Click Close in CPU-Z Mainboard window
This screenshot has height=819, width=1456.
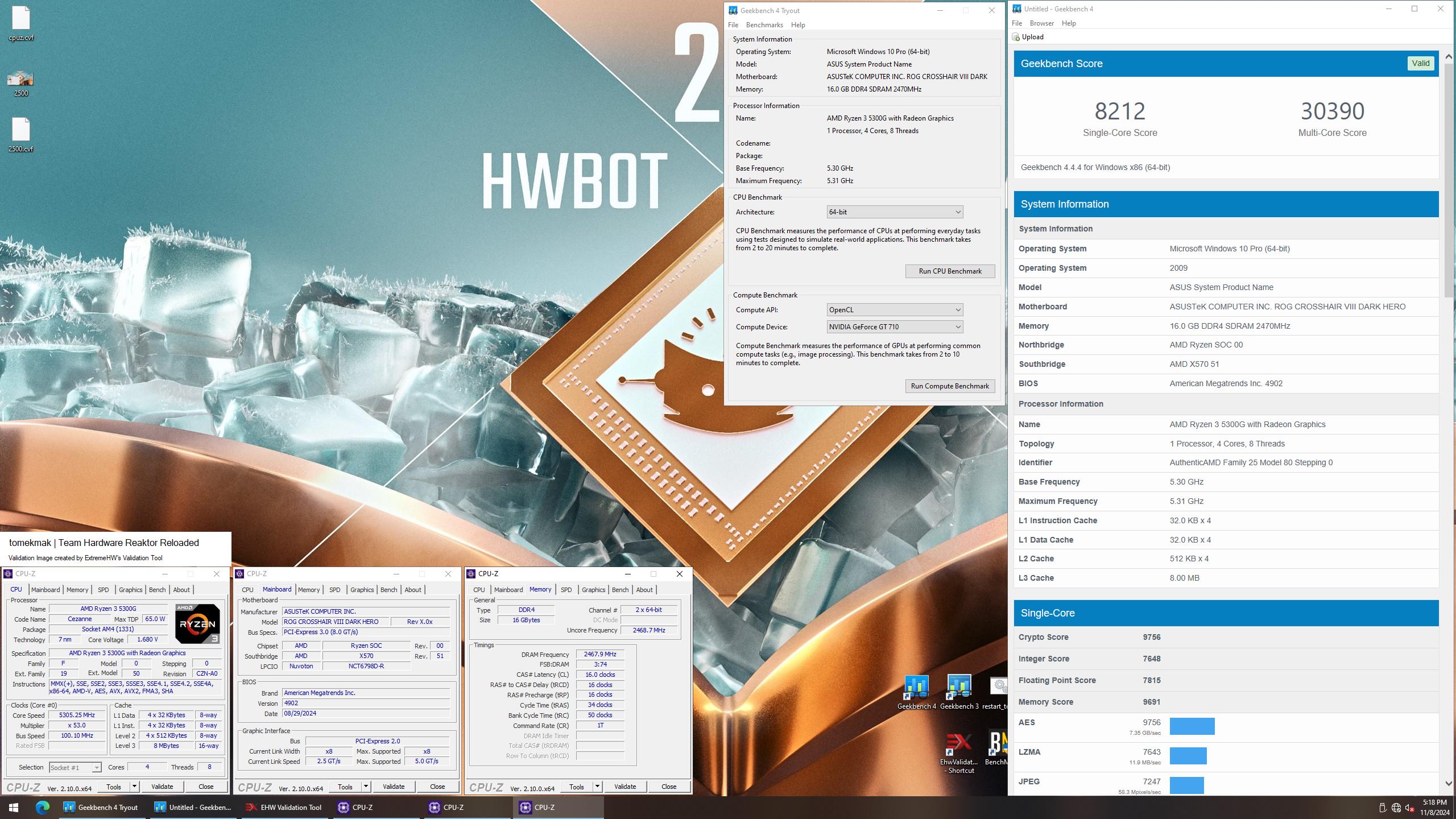tap(437, 787)
